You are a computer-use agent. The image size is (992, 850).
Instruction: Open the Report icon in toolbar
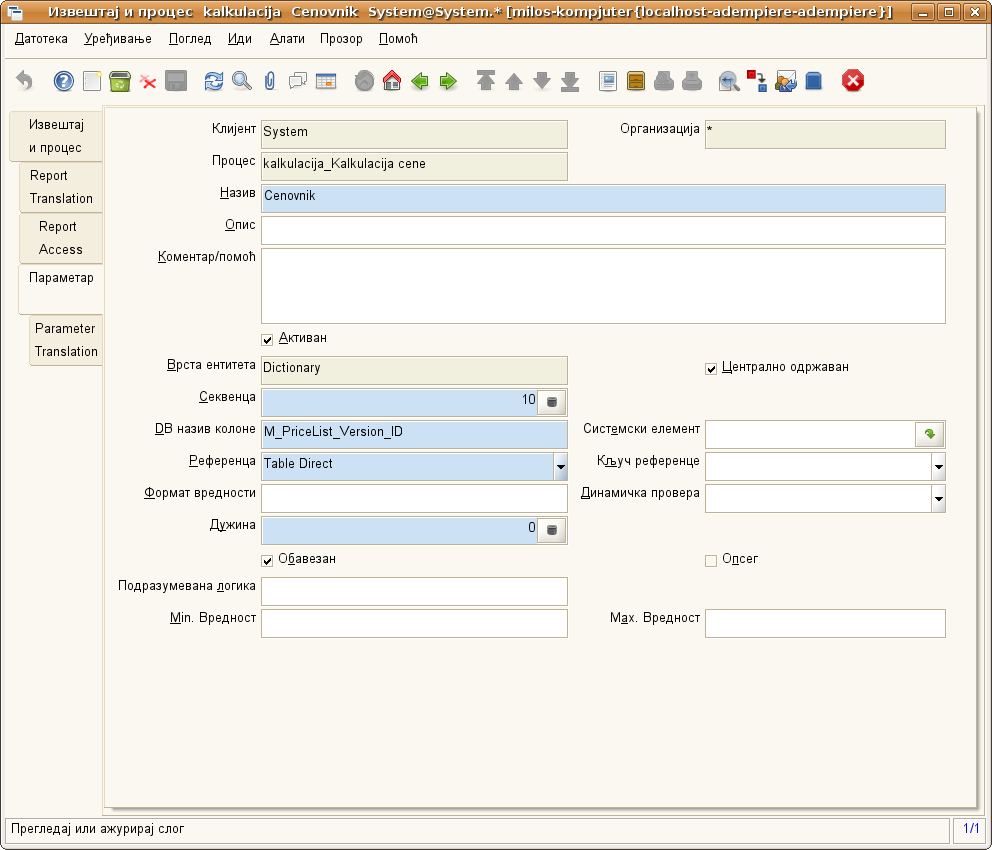608,81
